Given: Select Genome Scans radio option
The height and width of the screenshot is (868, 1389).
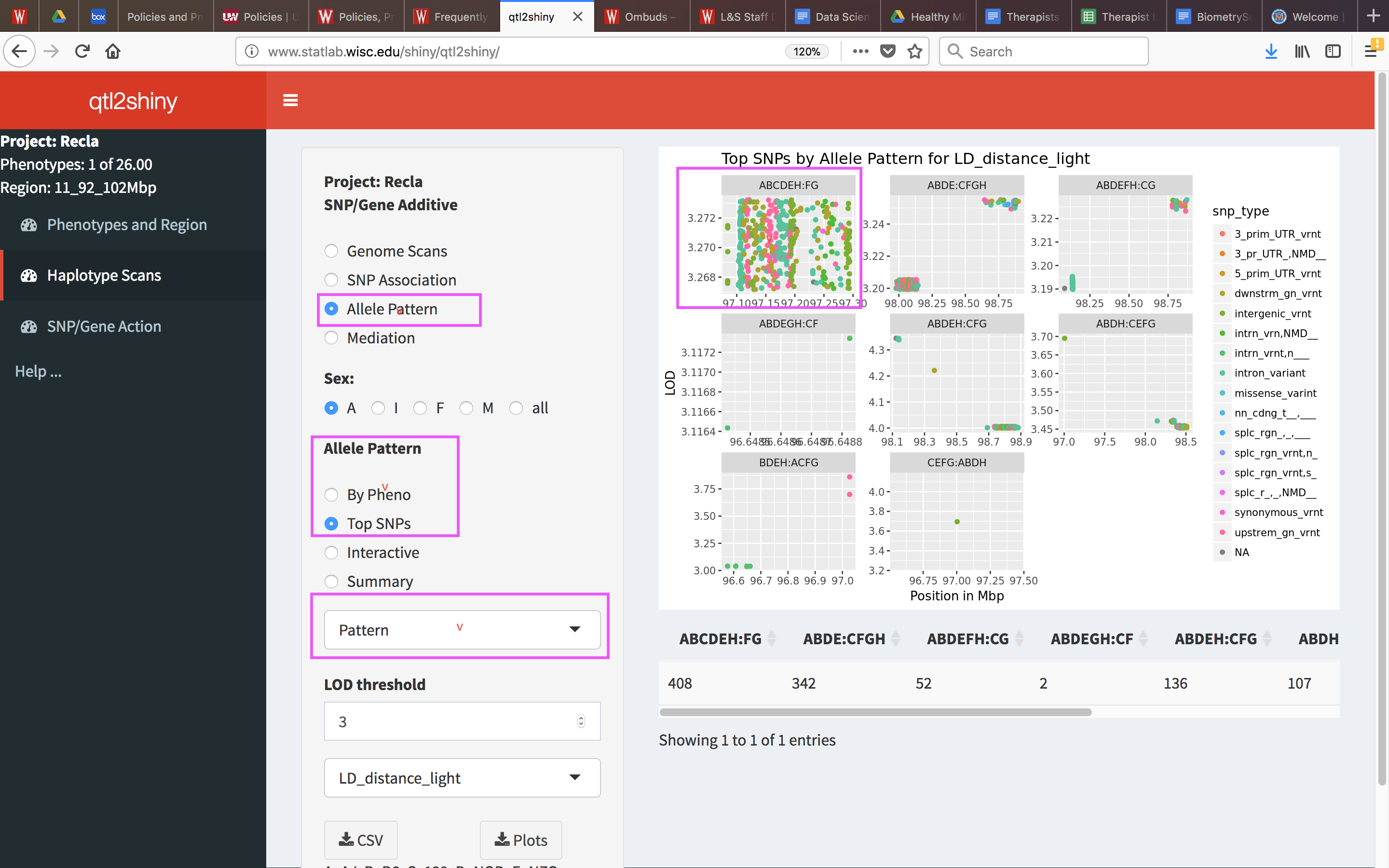Looking at the screenshot, I should [x=331, y=251].
